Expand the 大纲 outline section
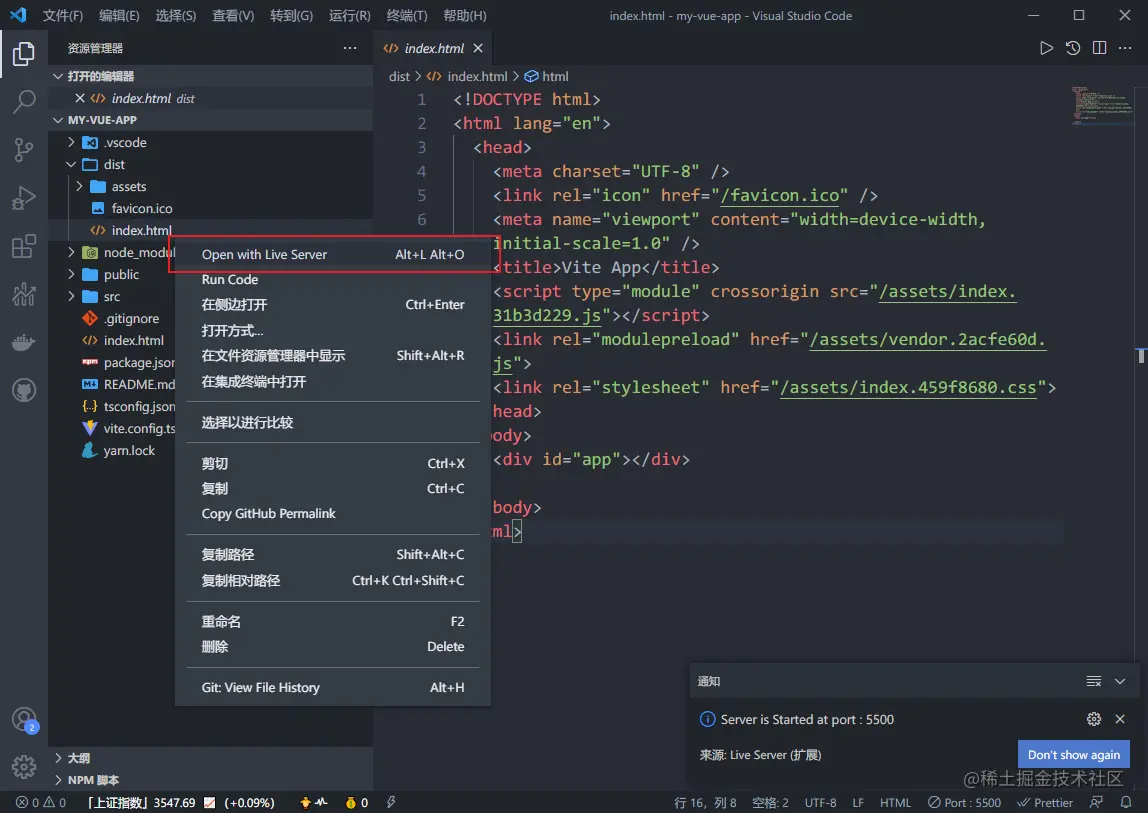1148x813 pixels. coord(58,758)
